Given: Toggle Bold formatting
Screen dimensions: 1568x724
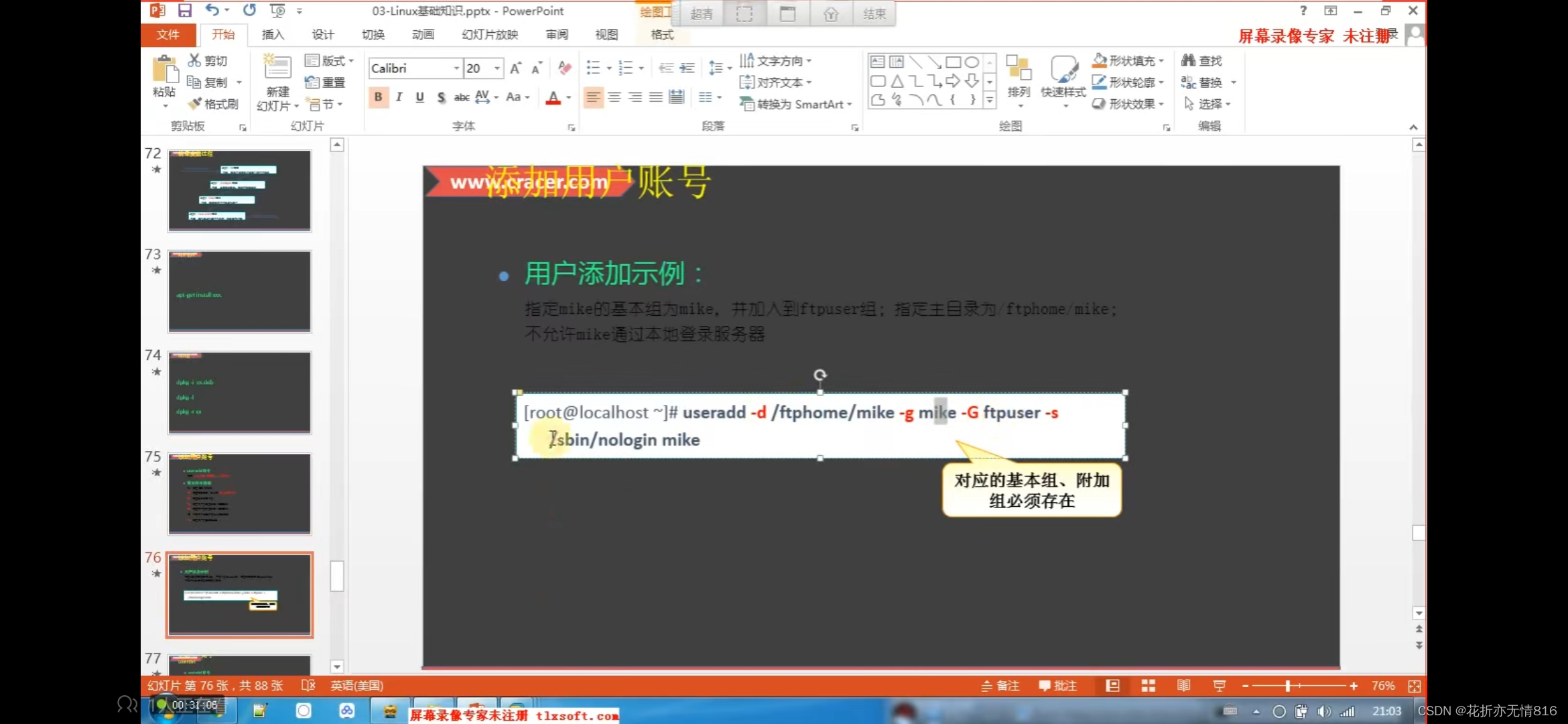Looking at the screenshot, I should point(379,97).
